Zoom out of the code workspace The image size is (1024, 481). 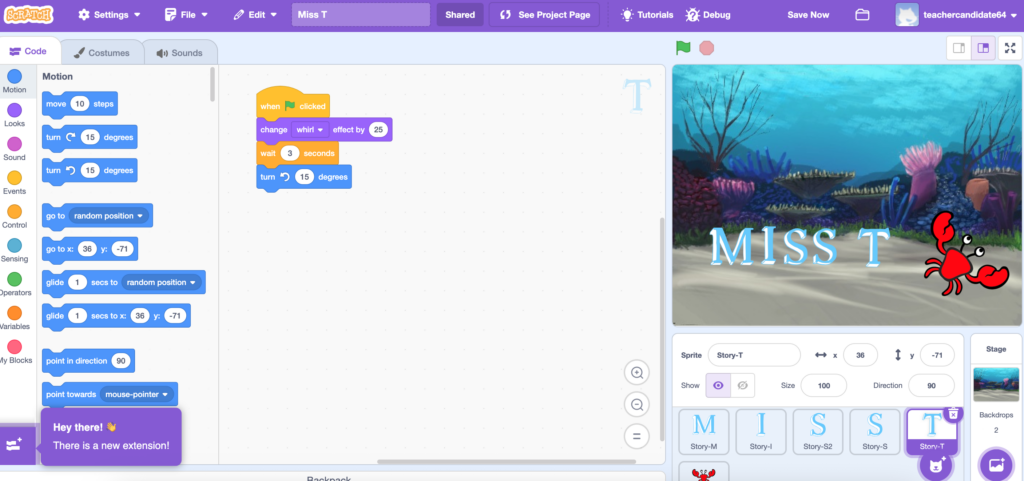(x=636, y=404)
